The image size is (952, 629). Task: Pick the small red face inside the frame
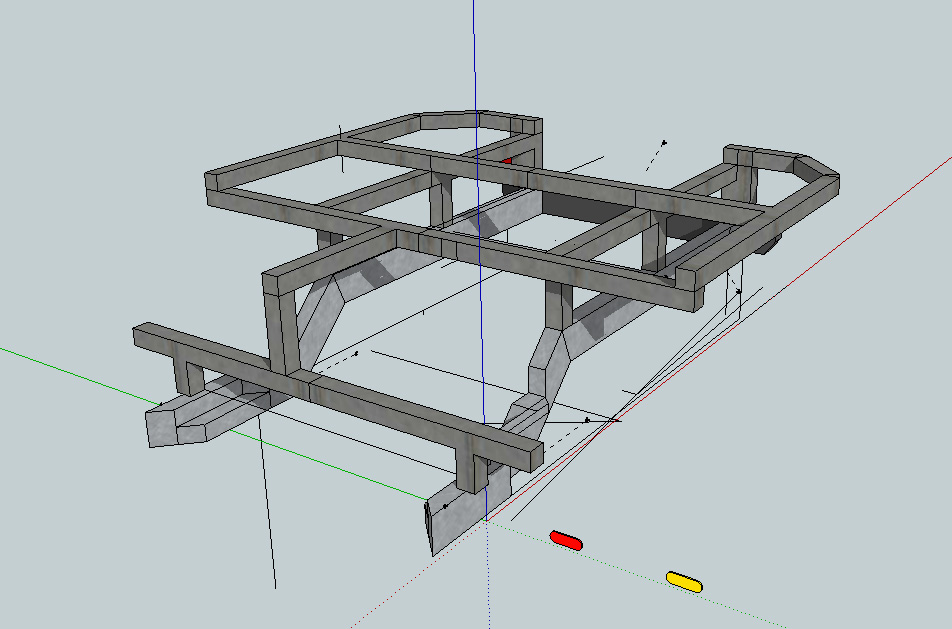(507, 159)
